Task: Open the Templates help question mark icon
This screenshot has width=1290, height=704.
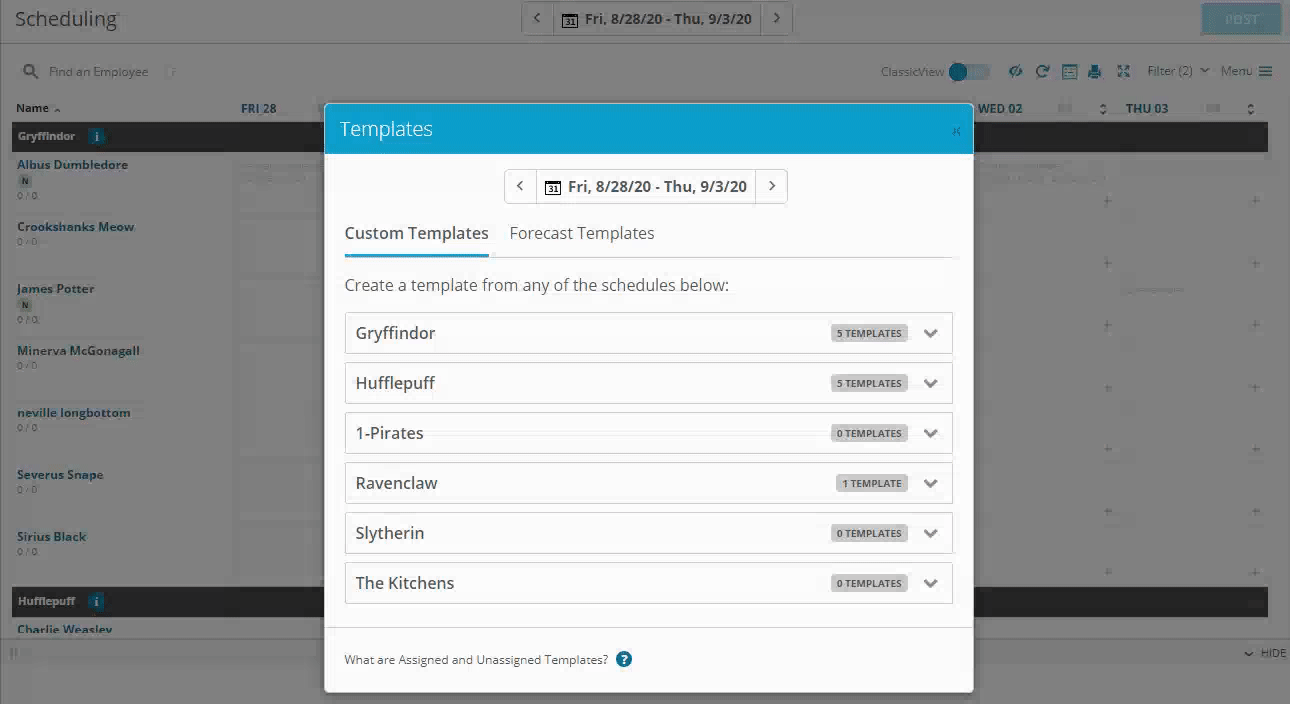Action: (x=624, y=659)
